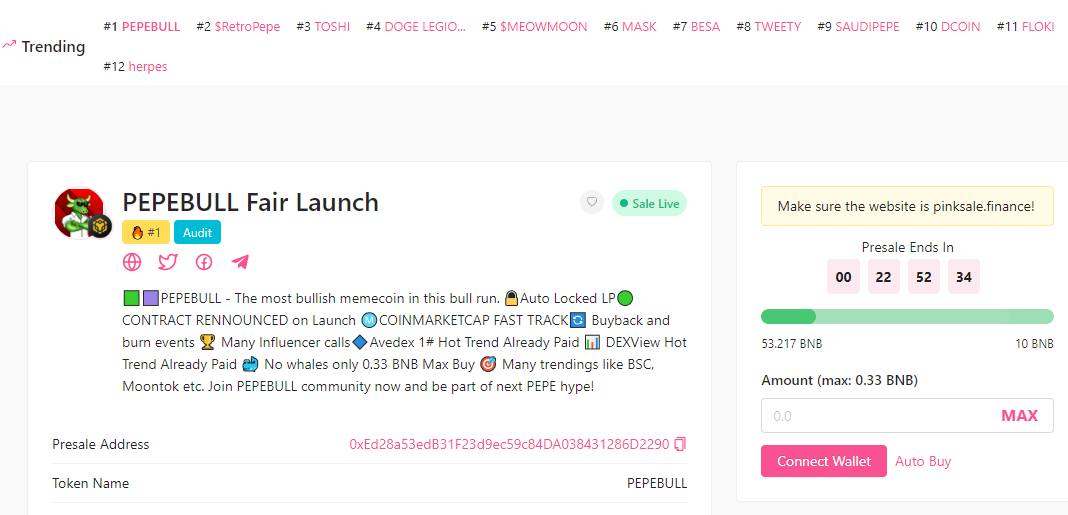Click the countdown minutes box showing 52
Screen dimensions: 1068x515
pos(924,277)
